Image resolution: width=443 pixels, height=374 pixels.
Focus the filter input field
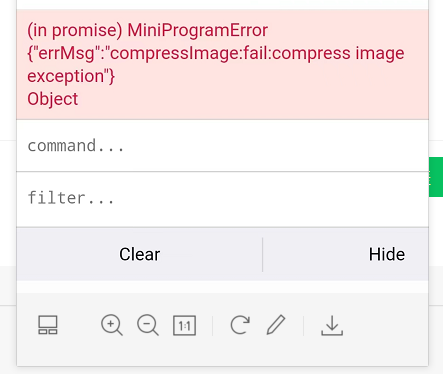pos(222,198)
